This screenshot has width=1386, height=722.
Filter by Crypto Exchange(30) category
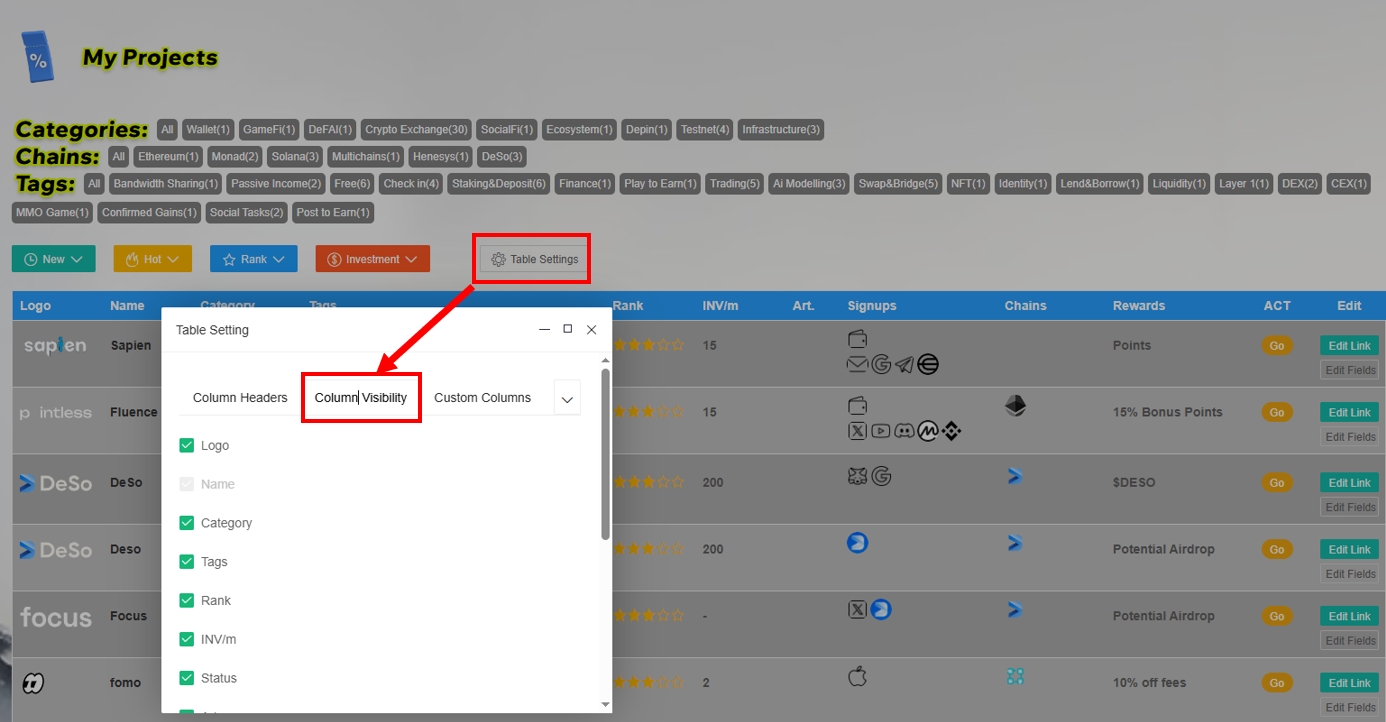coord(416,130)
